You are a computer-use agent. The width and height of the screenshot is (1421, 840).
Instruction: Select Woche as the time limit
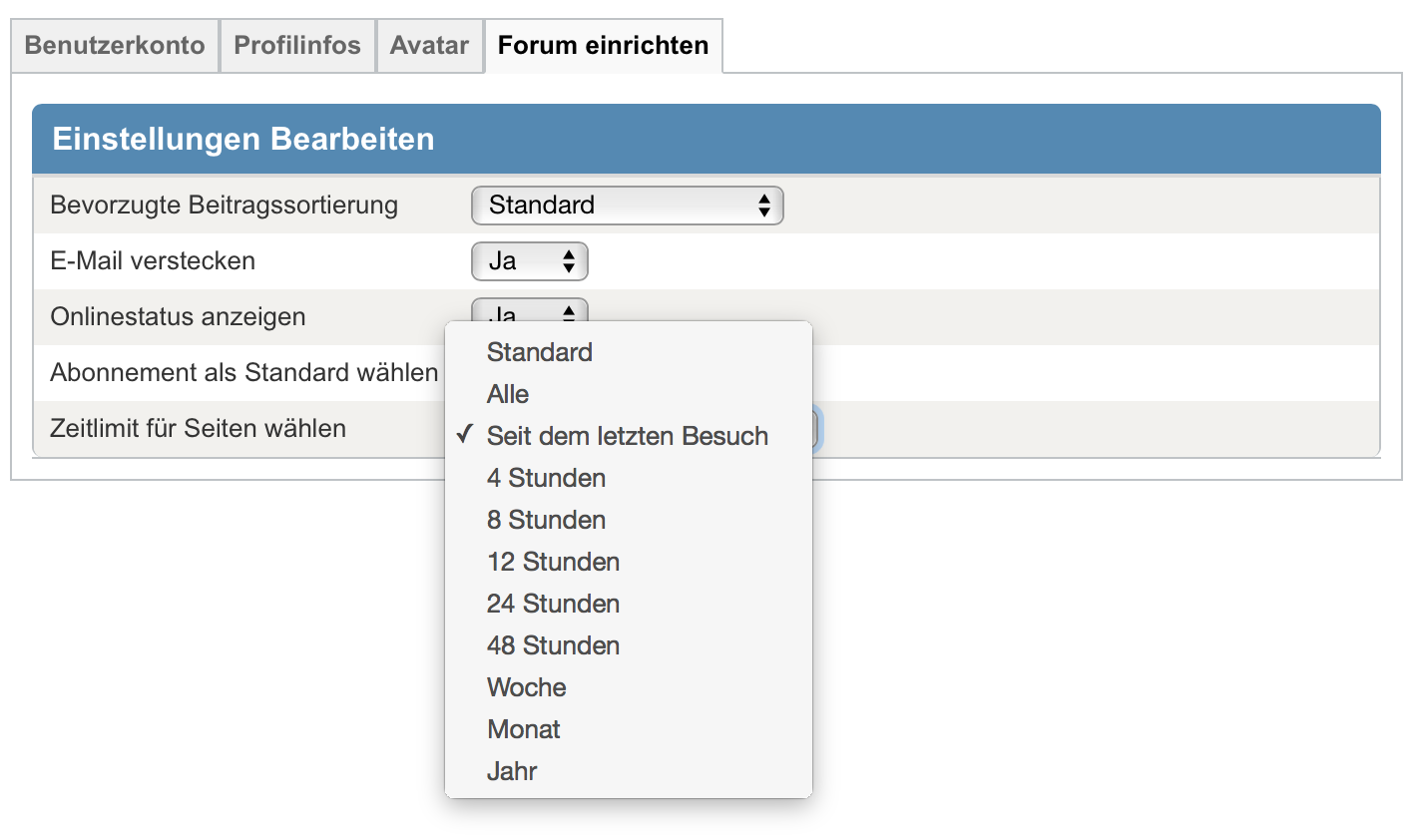coord(526,687)
